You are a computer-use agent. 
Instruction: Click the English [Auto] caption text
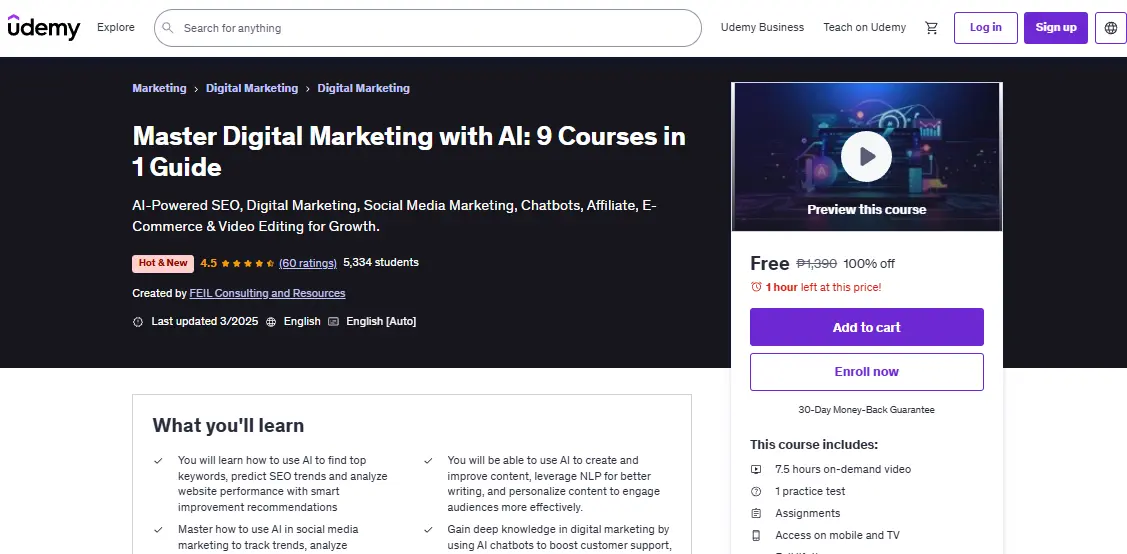(x=381, y=321)
